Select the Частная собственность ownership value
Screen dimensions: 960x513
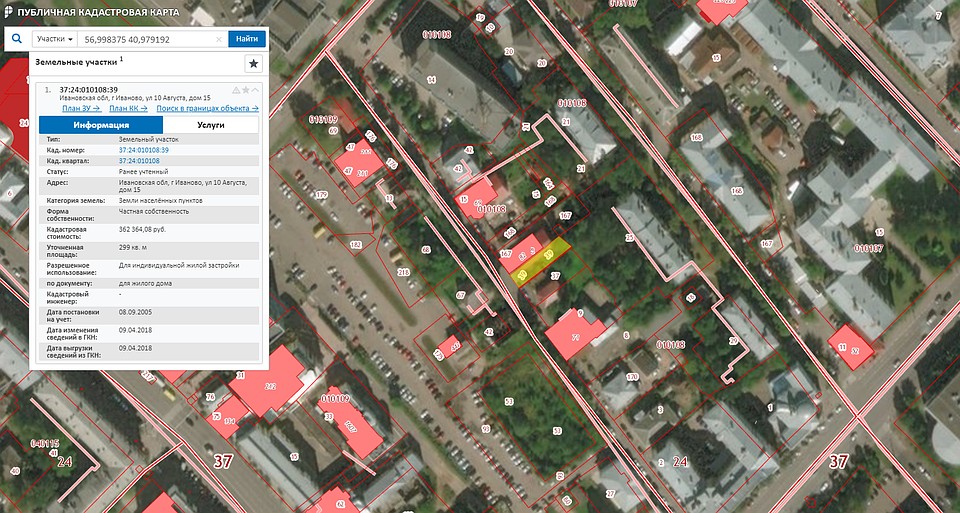tap(154, 211)
